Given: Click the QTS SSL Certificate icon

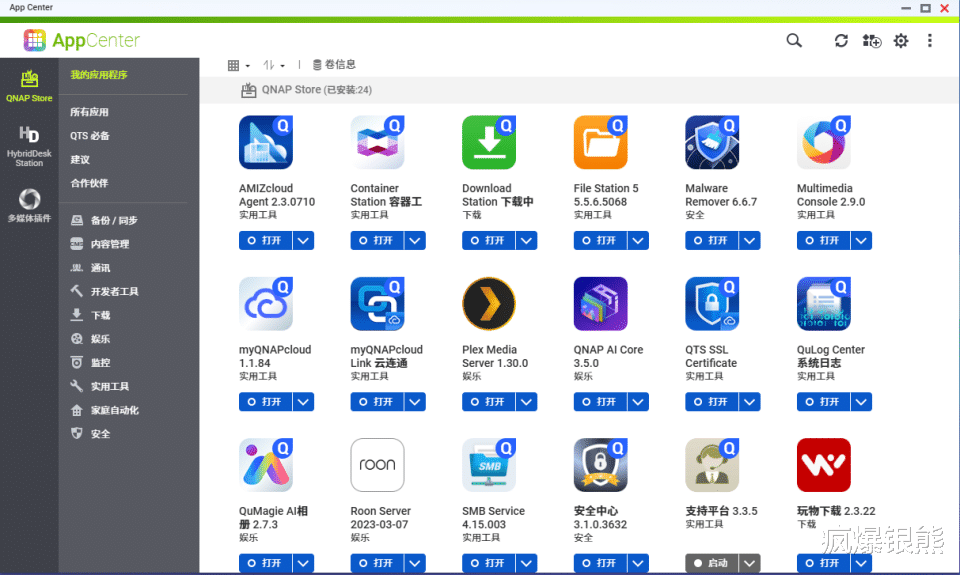Looking at the screenshot, I should coord(712,304).
